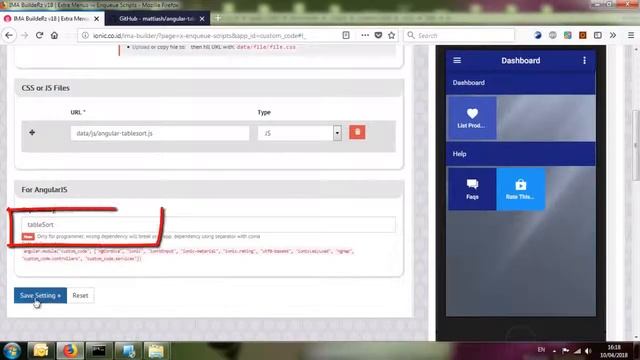Tap the Rate This tile
The width and height of the screenshot is (640, 360).
(520, 189)
